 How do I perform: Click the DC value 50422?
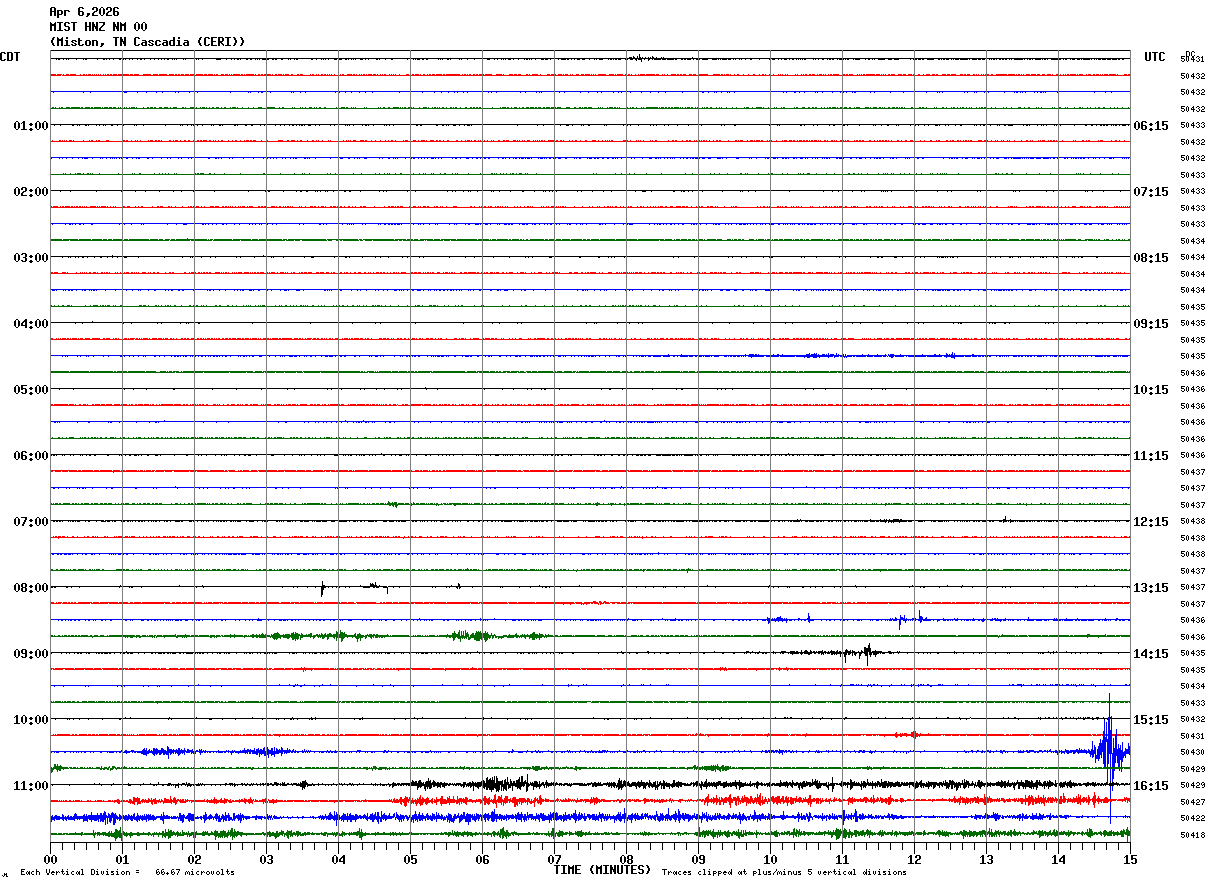[1192, 818]
